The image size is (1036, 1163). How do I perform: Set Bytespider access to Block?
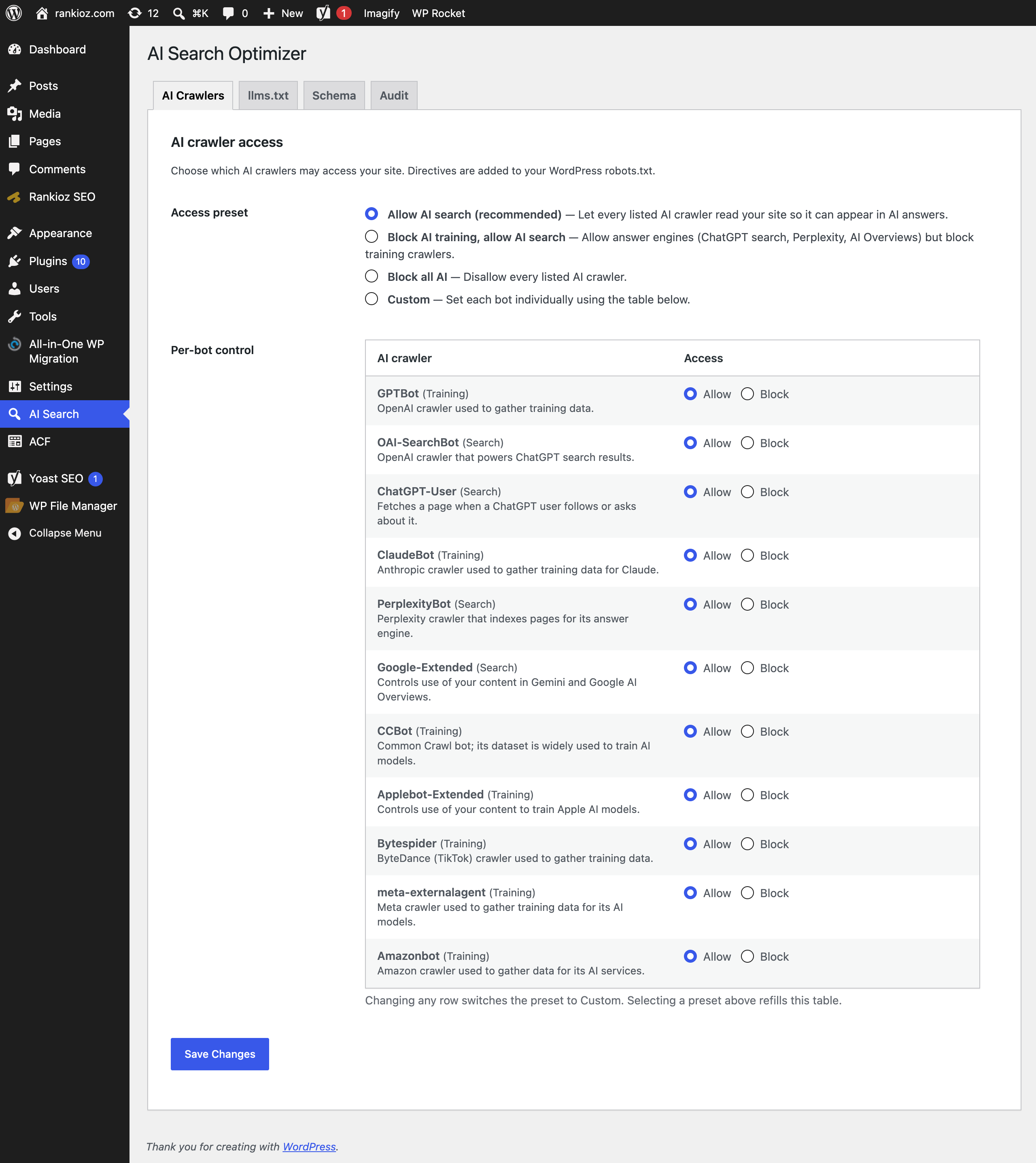coord(747,844)
